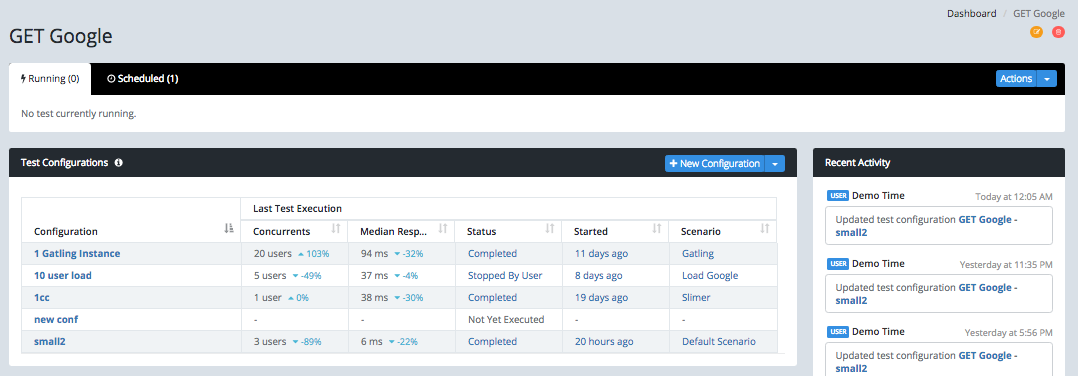This screenshot has width=1078, height=376.
Task: Sort by Scenario column sort icon
Action: [x=764, y=228]
